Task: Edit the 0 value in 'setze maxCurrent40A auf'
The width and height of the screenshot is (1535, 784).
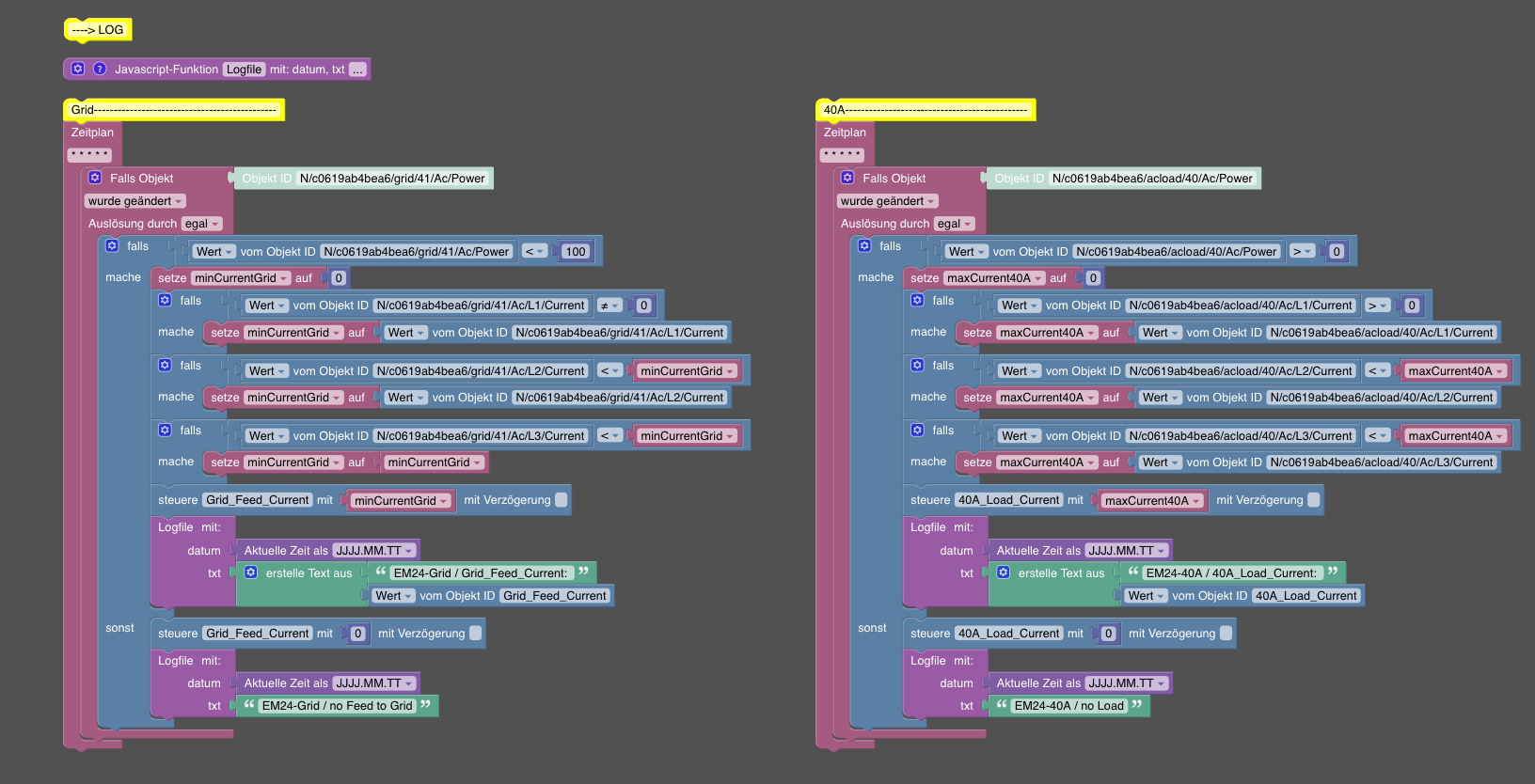Action: pyautogui.click(x=1093, y=278)
